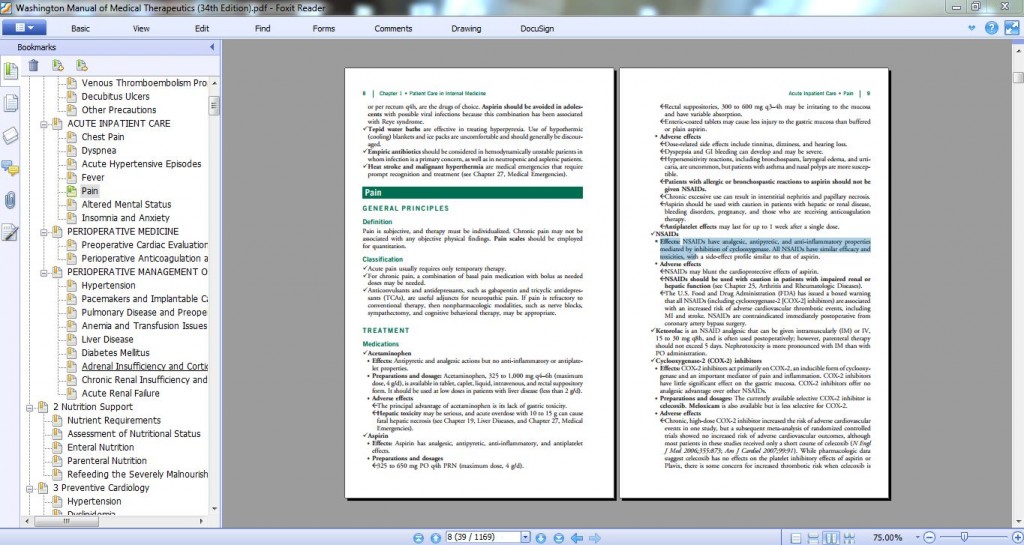Collapse the 2 Nutrition Support bookmark node
Screen dimensions: 1024x545
pos(29,407)
